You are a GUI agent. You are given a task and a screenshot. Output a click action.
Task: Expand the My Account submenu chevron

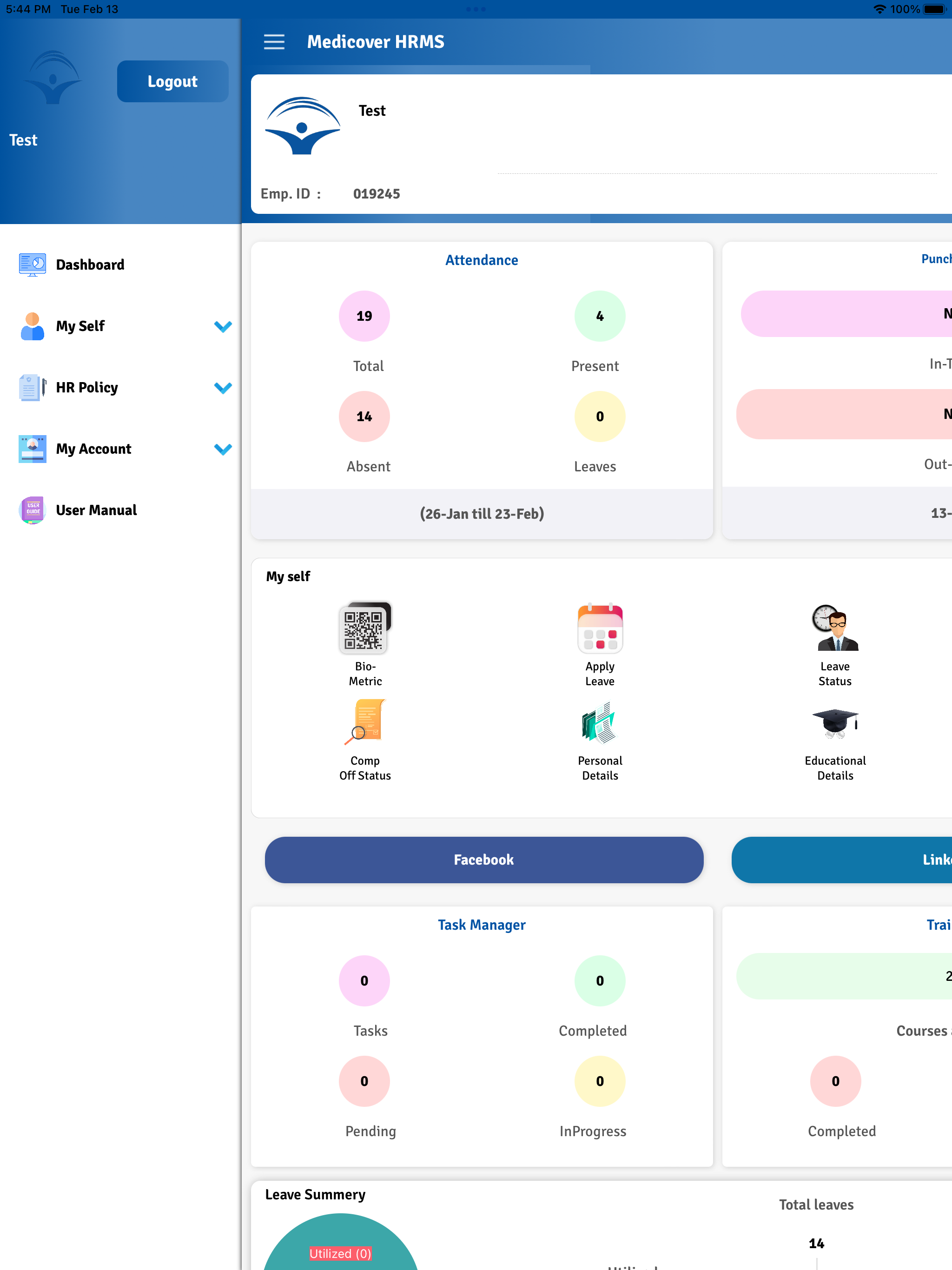click(x=223, y=450)
